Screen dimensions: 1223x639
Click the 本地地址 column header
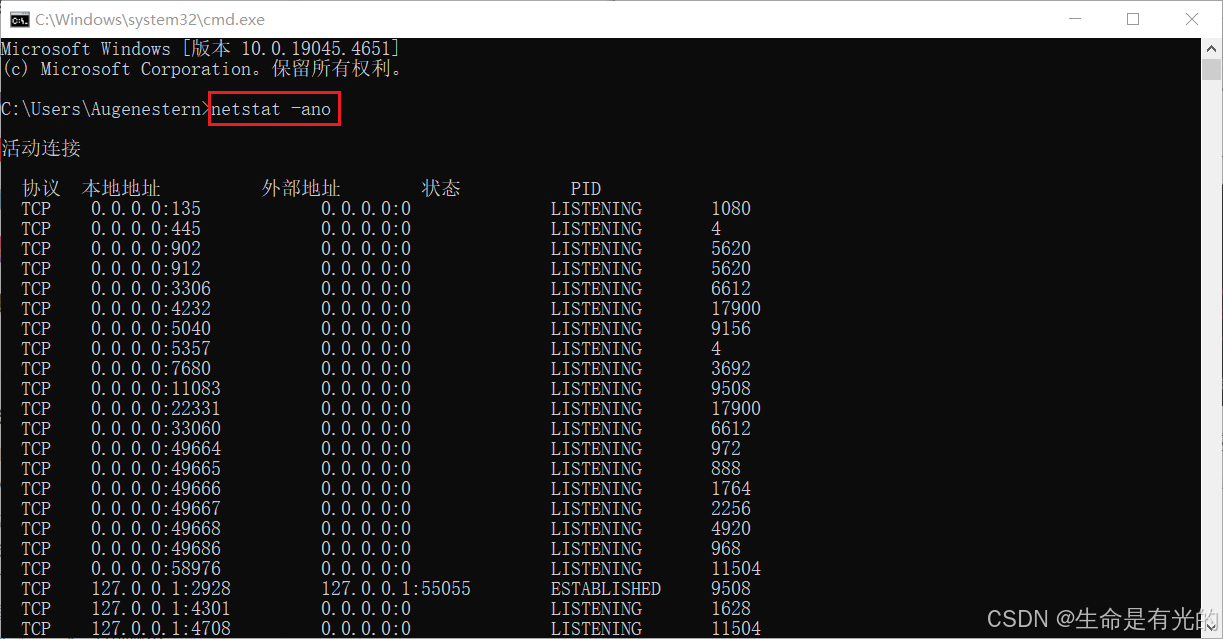(121, 189)
